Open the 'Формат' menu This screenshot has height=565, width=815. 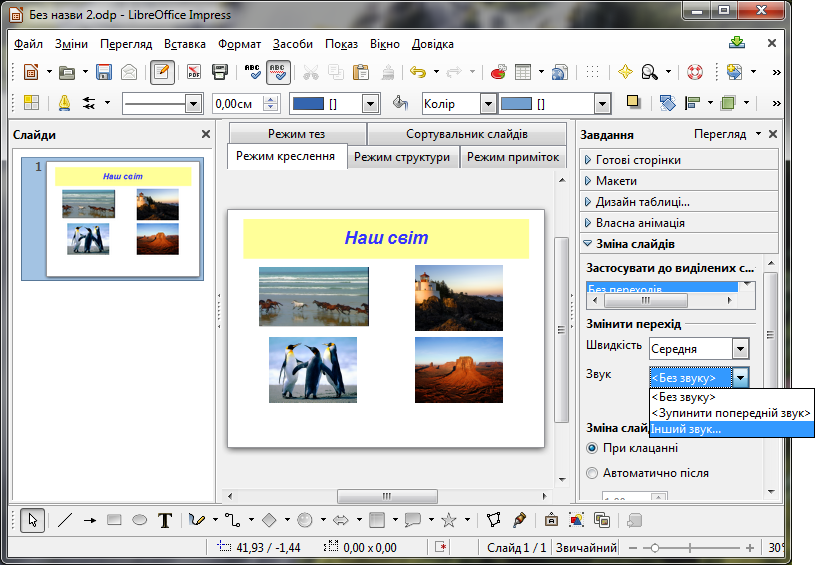pos(239,44)
